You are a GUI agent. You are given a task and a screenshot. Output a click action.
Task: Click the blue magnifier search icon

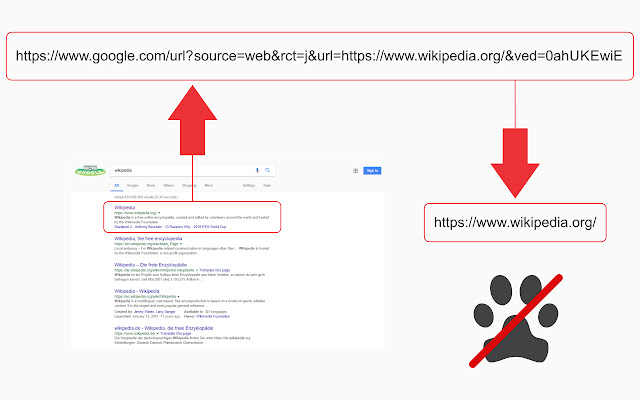coord(268,170)
